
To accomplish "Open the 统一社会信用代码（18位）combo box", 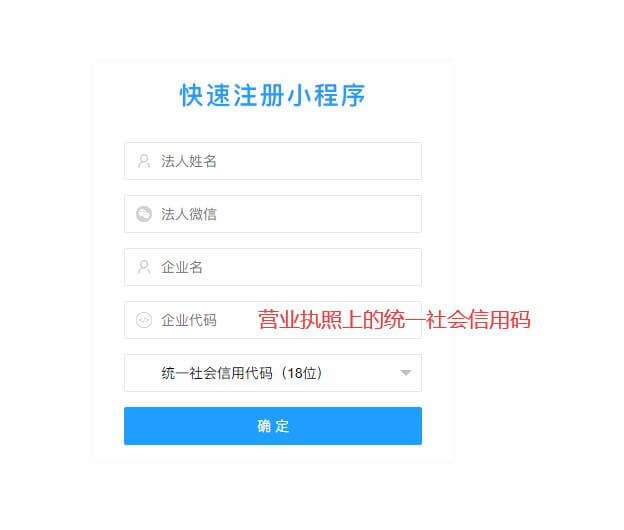I will point(273,373).
